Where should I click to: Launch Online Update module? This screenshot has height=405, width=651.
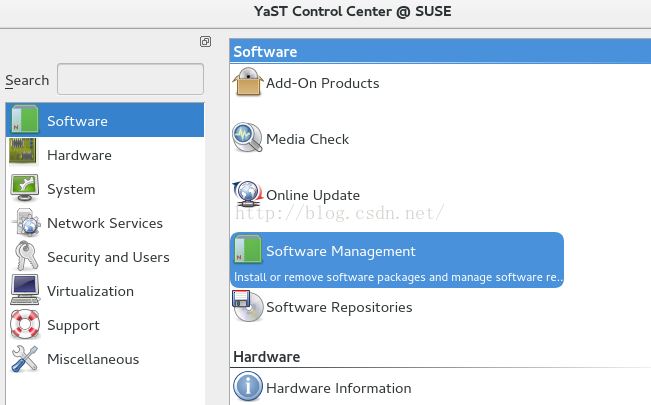(313, 195)
